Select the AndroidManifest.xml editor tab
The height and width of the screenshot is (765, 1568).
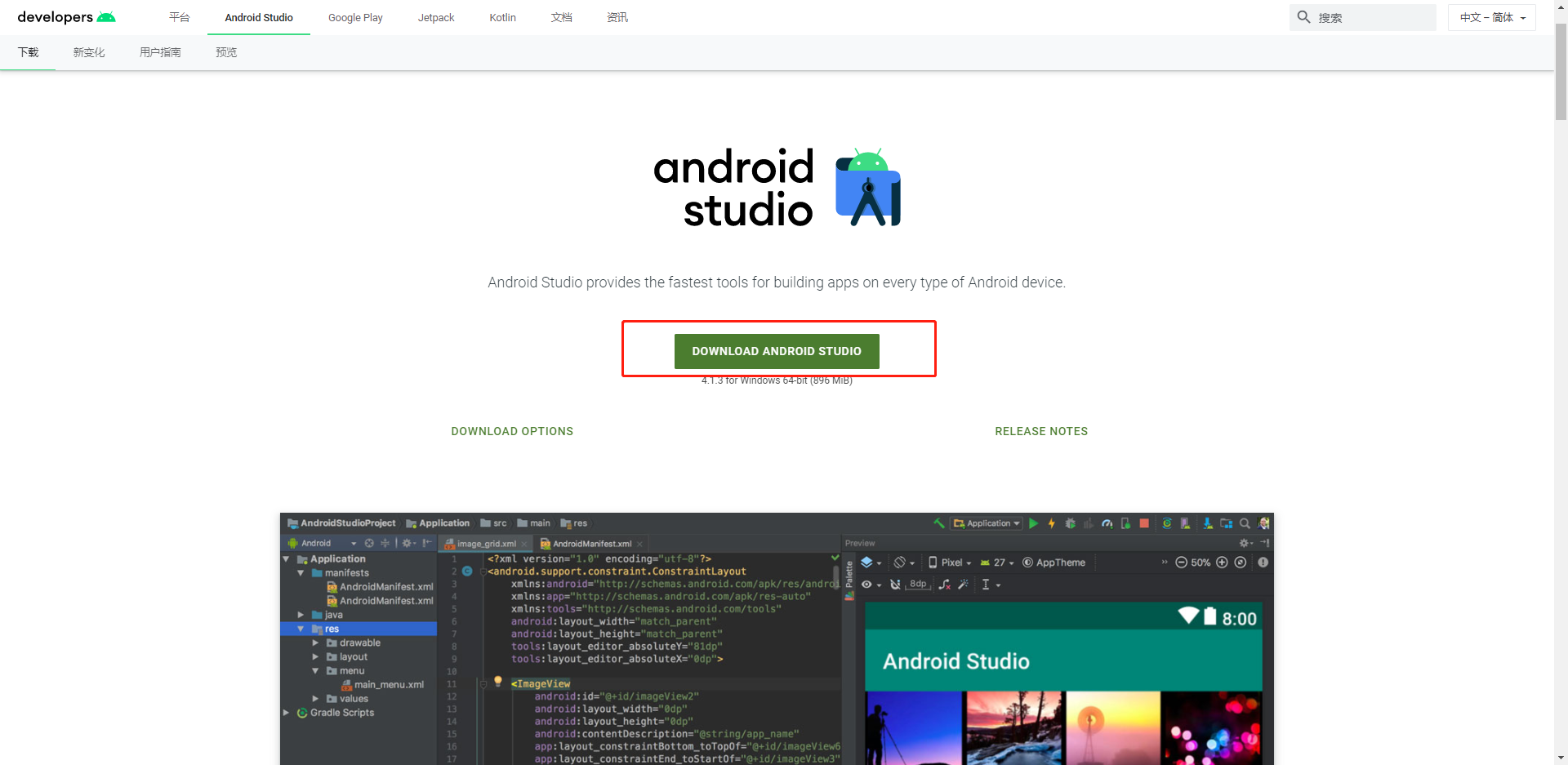coord(592,544)
